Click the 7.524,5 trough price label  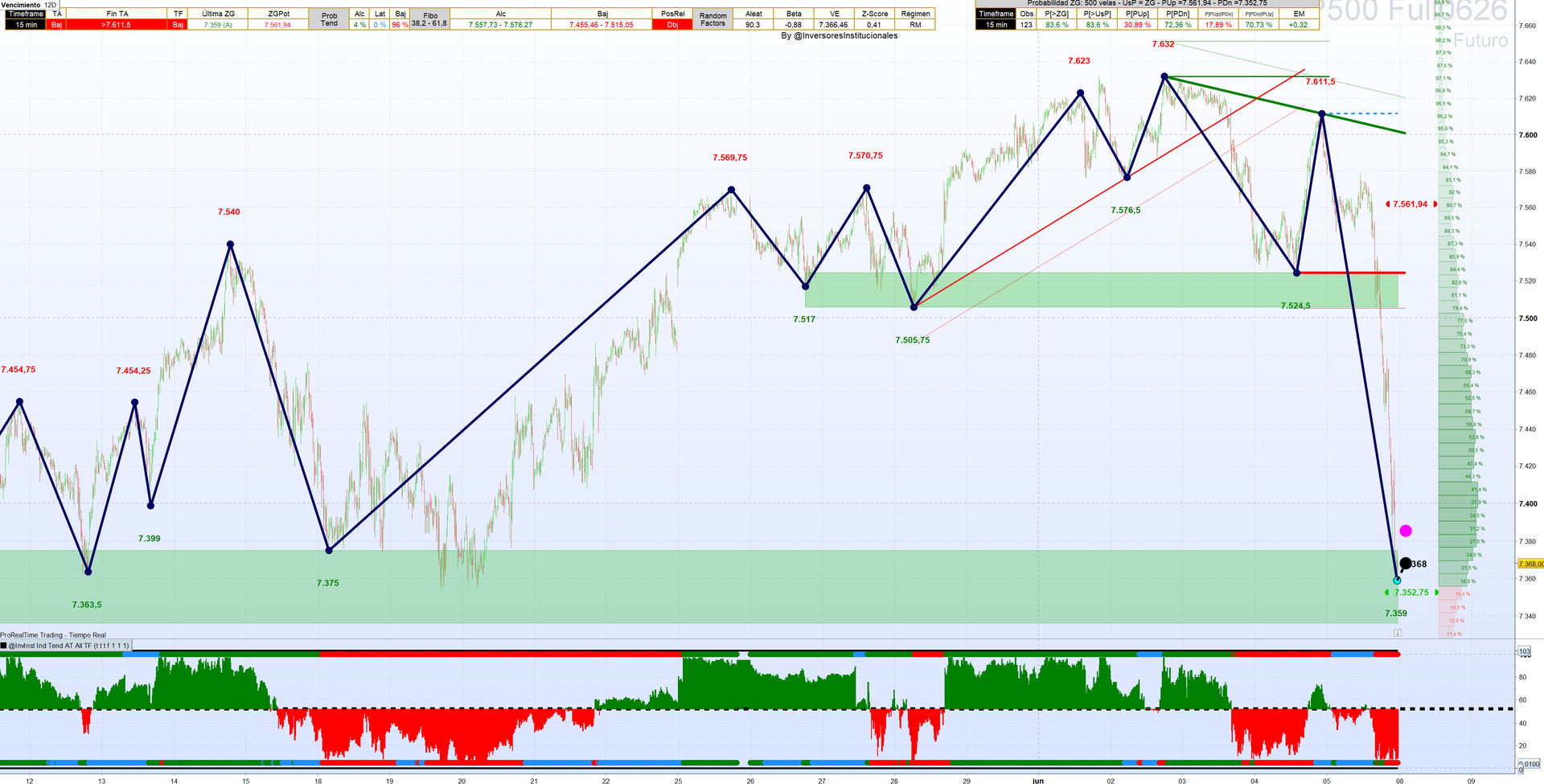point(1296,306)
